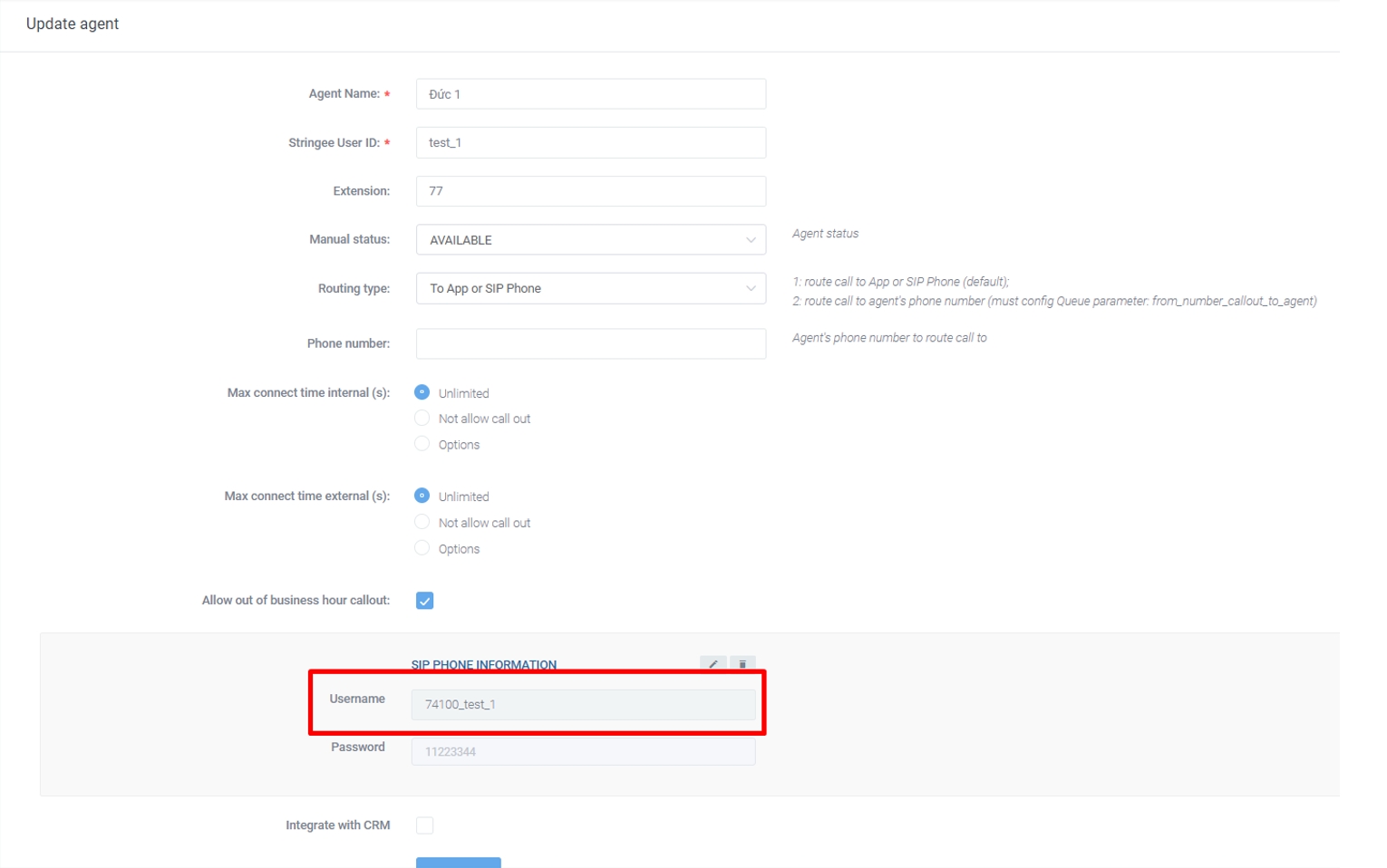
Task: Click the pencil edit icon for SIP phone
Action: [713, 663]
